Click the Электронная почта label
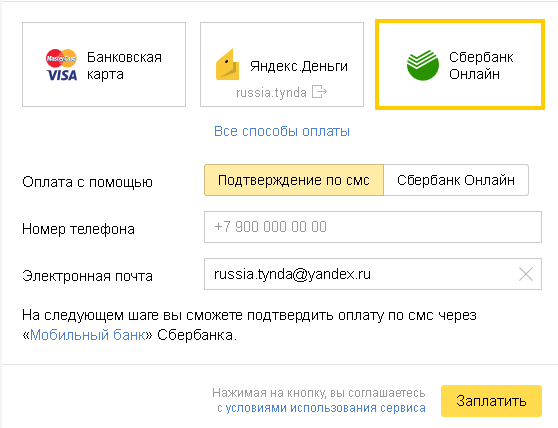 [88, 276]
